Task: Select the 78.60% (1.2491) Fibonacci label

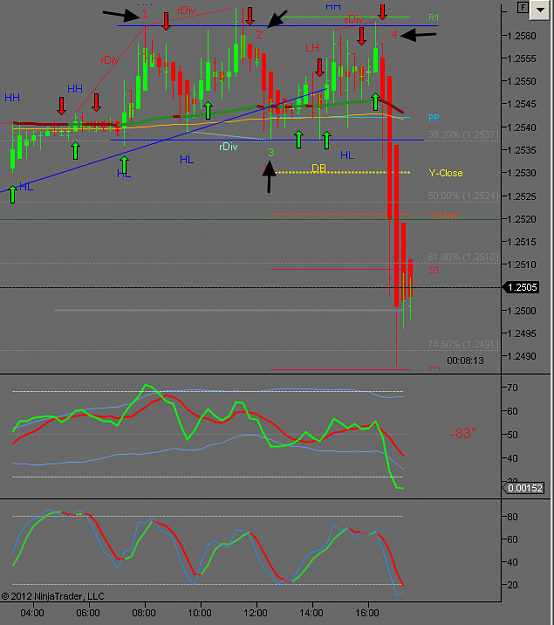Action: 463,344
